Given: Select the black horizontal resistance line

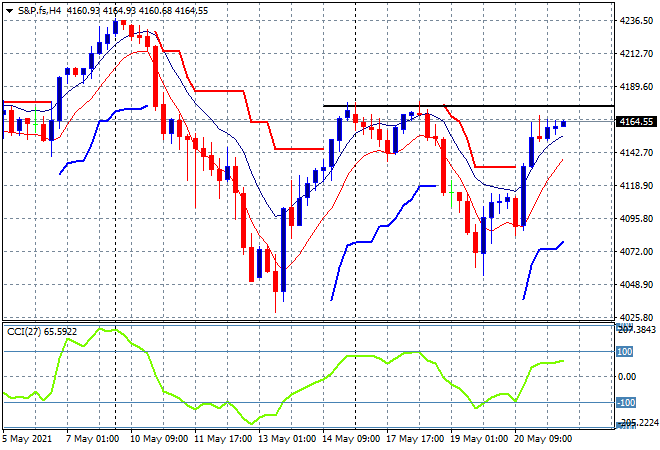Looking at the screenshot, I should click(468, 106).
